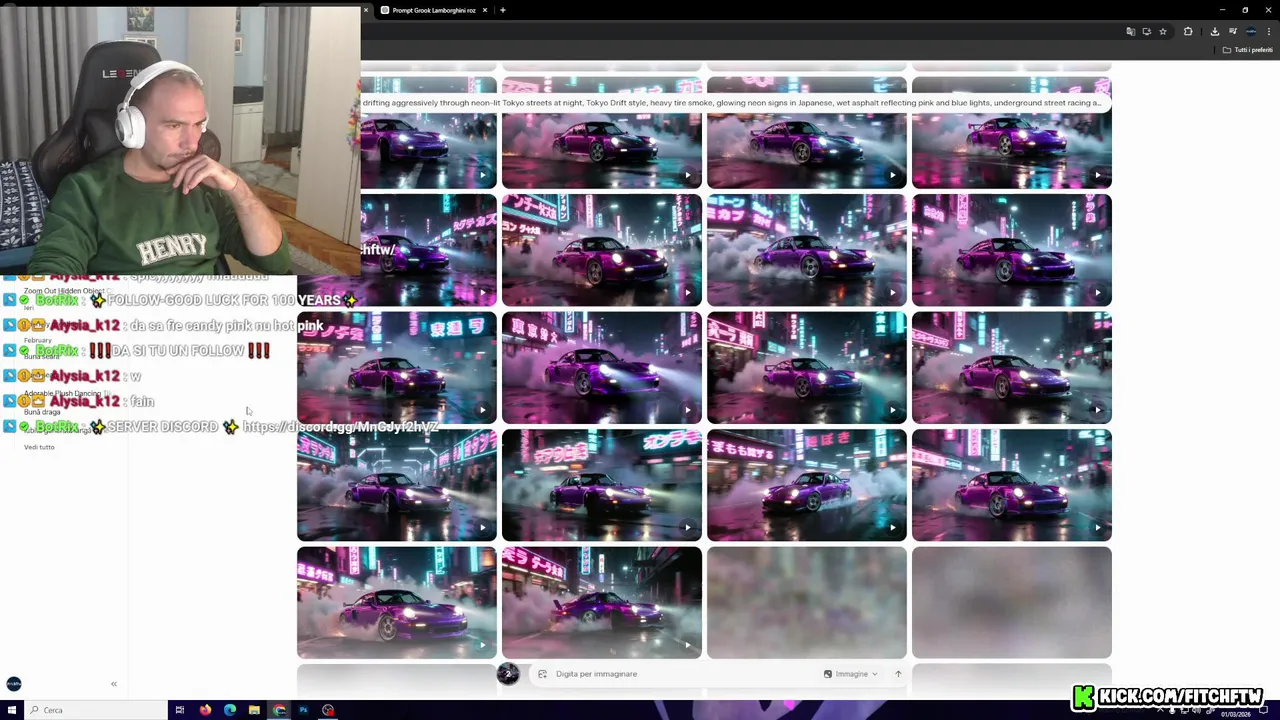Open the Bună draga conversation in sidebar
The height and width of the screenshot is (720, 1280).
point(42,412)
